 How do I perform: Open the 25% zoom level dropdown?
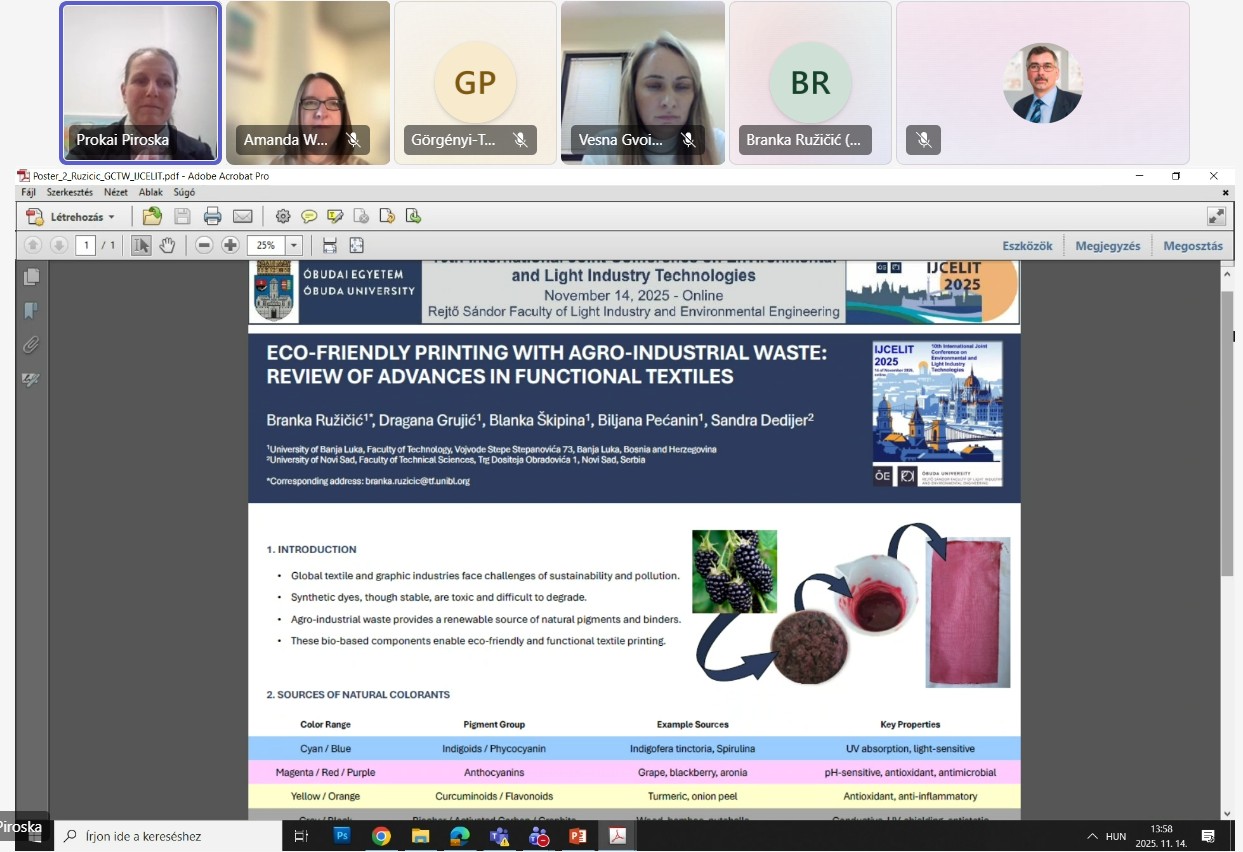(294, 245)
